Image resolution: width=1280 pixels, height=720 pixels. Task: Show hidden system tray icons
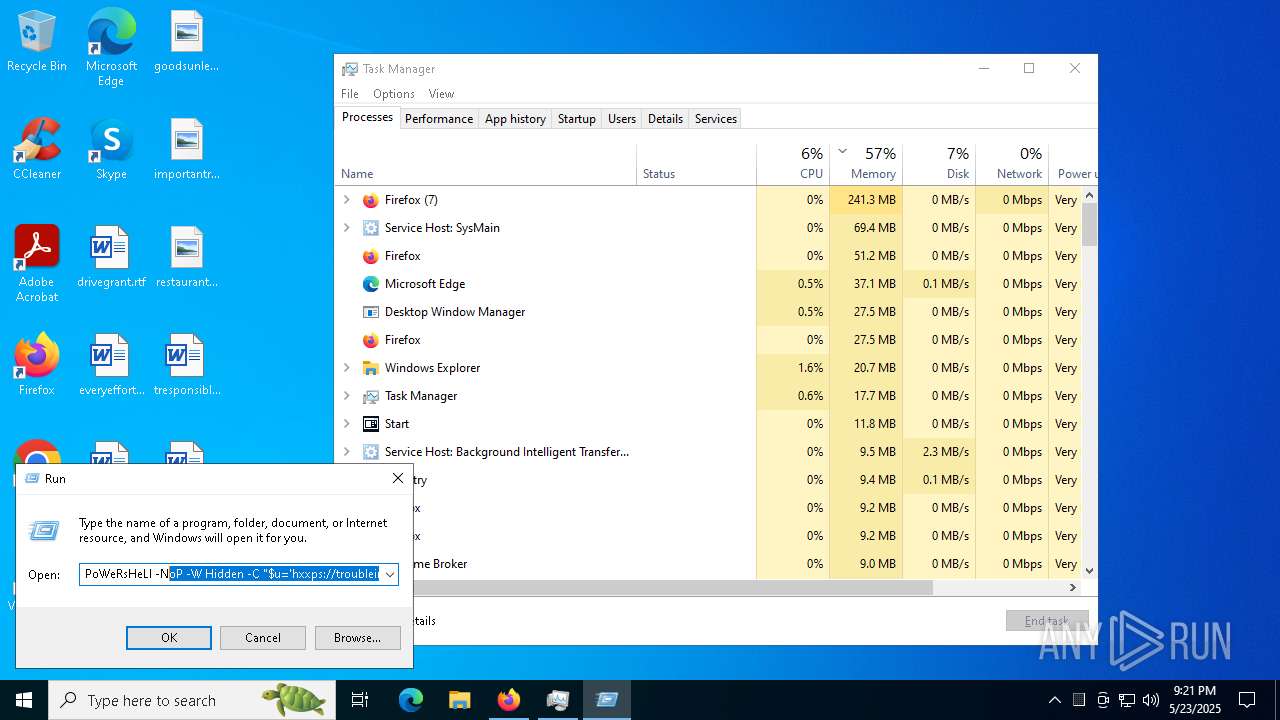tap(1054, 700)
